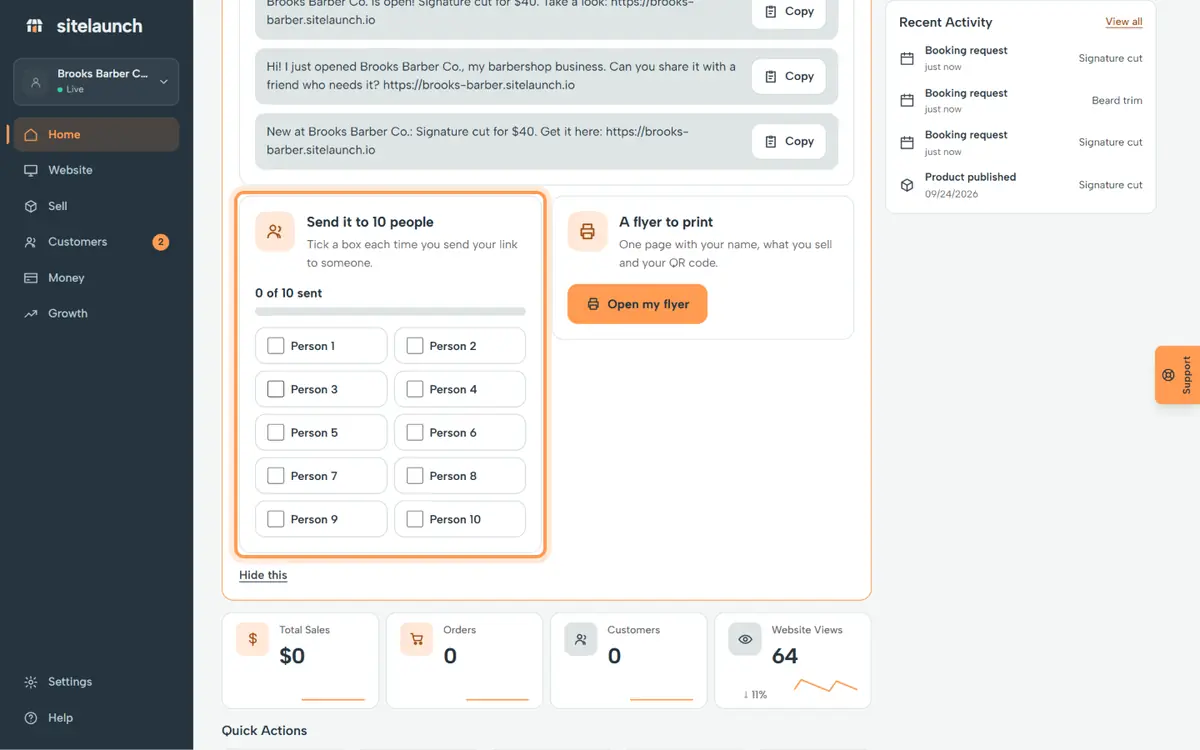Expand the Brooks Barber Co. site switcher
The image size is (1200, 750).
tap(96, 82)
